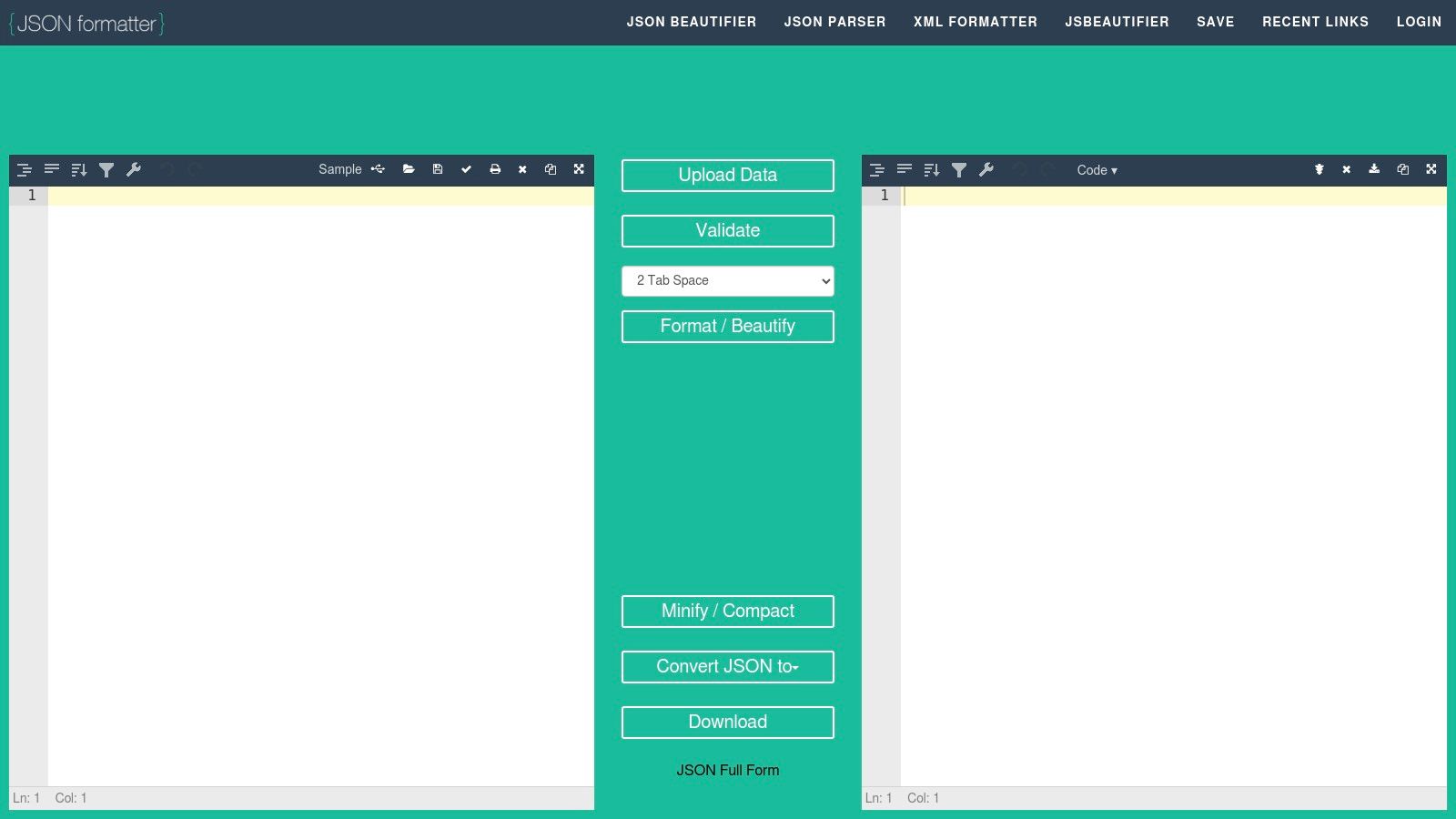
Task: Click the download icon in right editor toolbar
Action: point(1374,169)
